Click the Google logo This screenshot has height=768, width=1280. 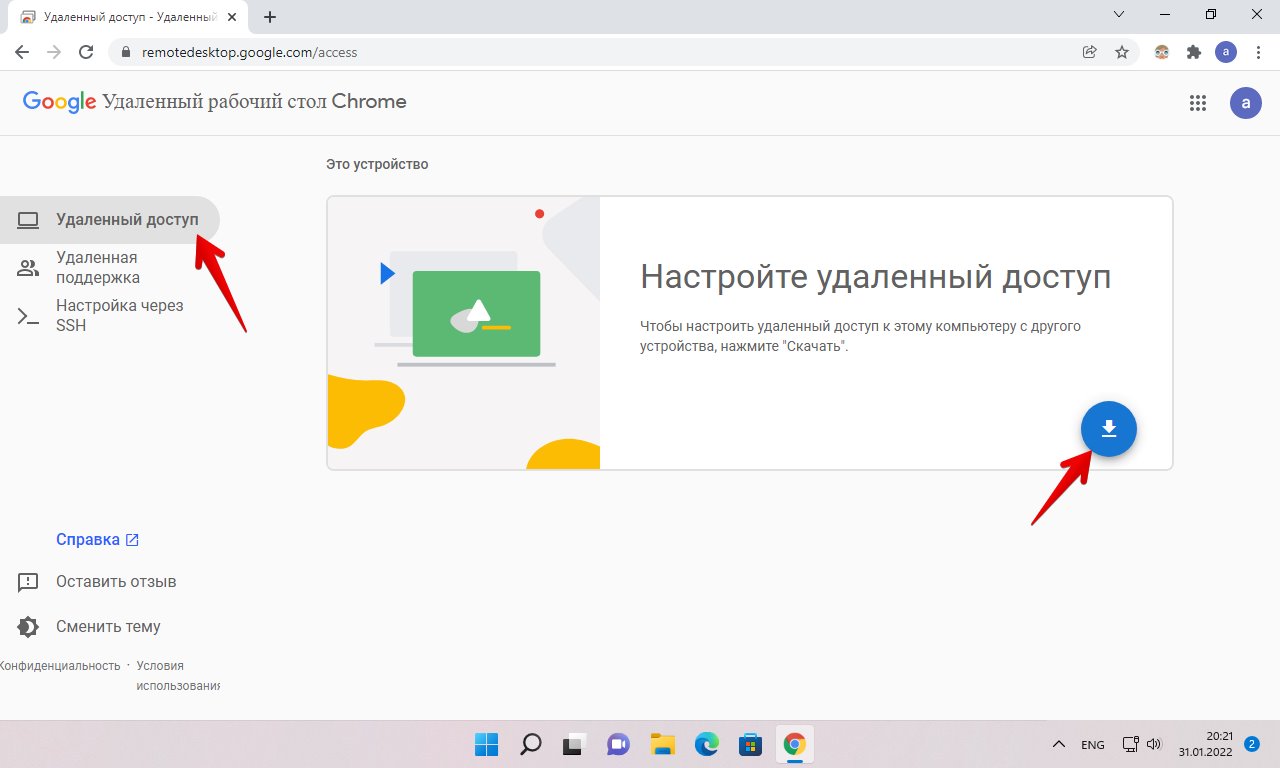[59, 102]
